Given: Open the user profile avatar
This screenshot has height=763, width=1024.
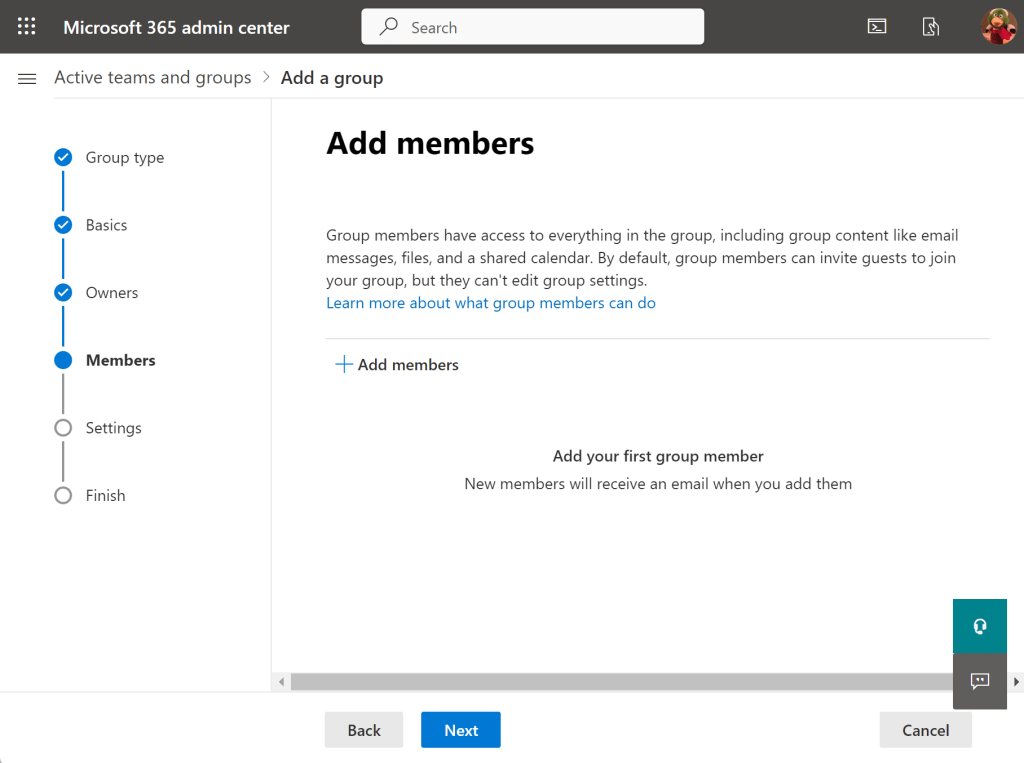Looking at the screenshot, I should tap(998, 27).
